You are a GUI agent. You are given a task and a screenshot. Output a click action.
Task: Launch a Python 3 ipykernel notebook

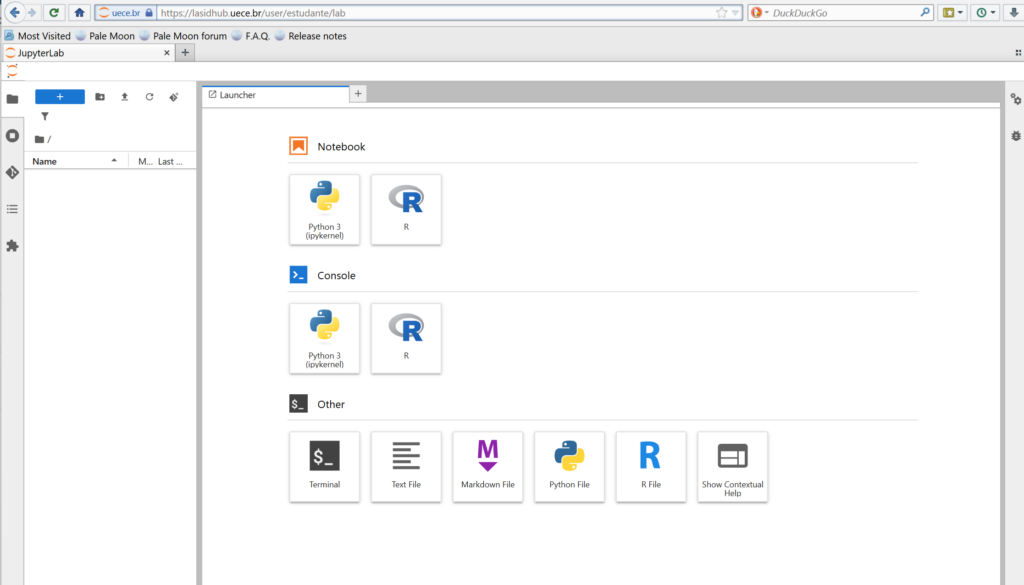(325, 210)
